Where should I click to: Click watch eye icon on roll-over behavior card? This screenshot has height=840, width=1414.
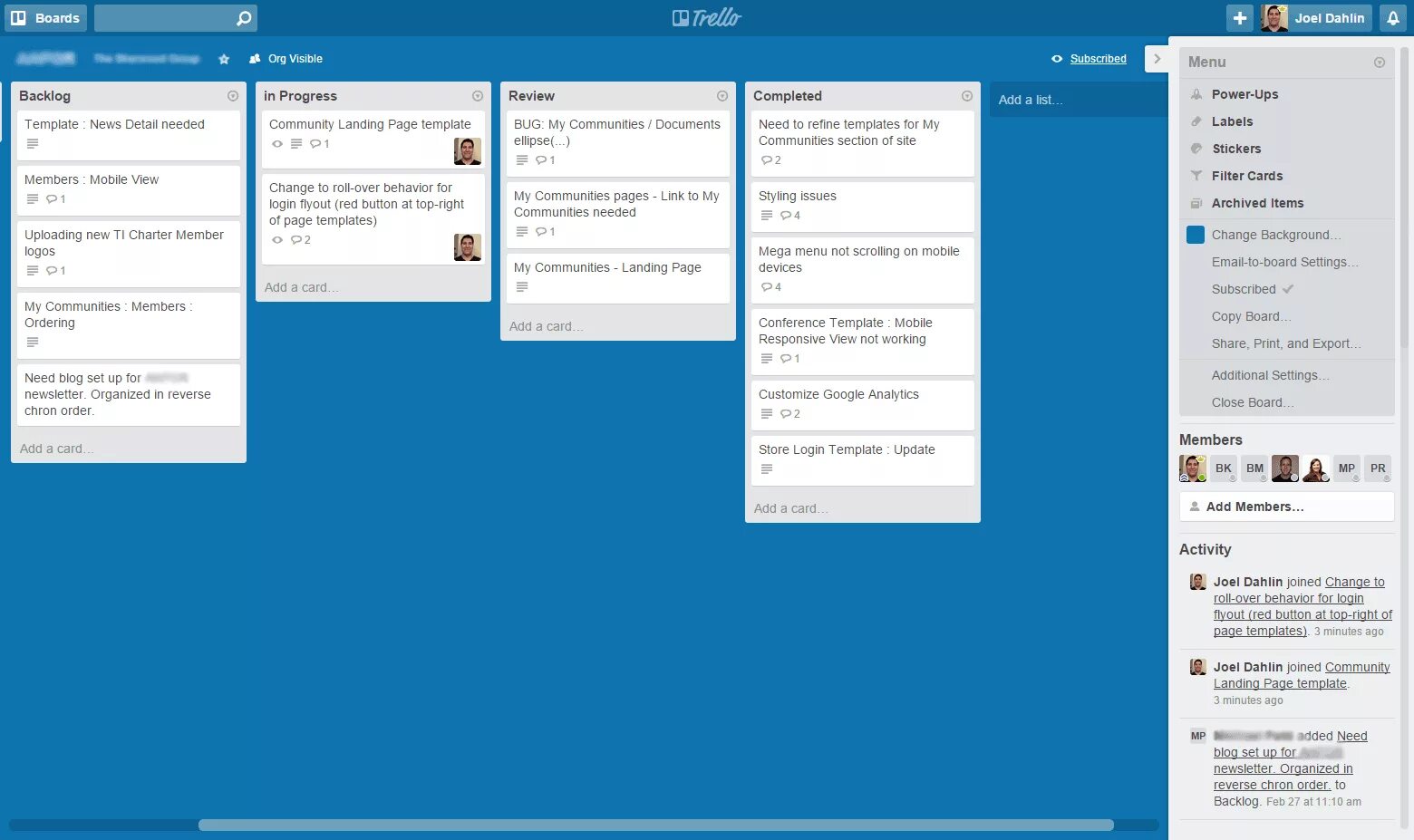pyautogui.click(x=277, y=240)
